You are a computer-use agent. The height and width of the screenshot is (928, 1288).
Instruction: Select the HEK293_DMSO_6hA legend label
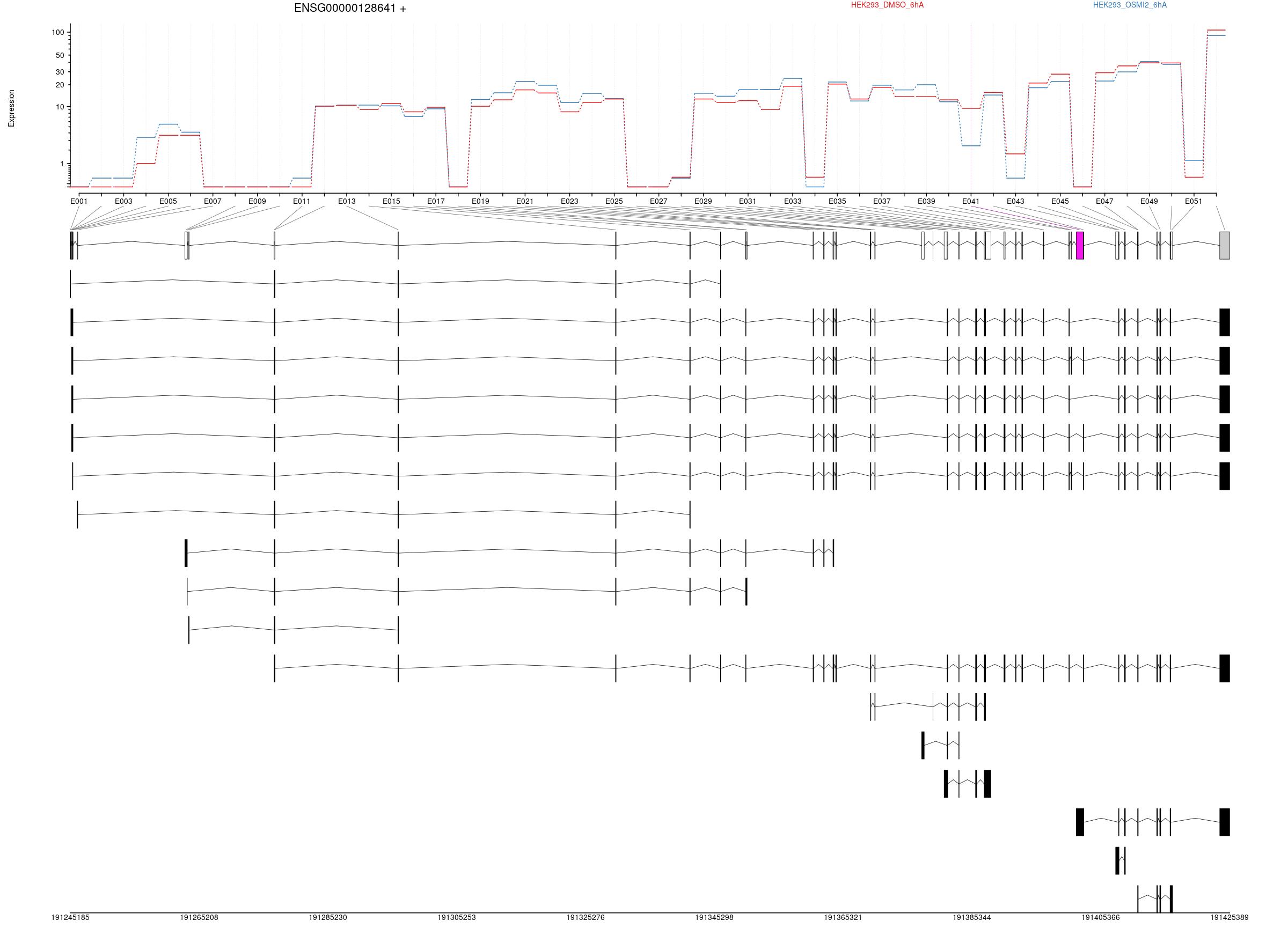point(887,5)
